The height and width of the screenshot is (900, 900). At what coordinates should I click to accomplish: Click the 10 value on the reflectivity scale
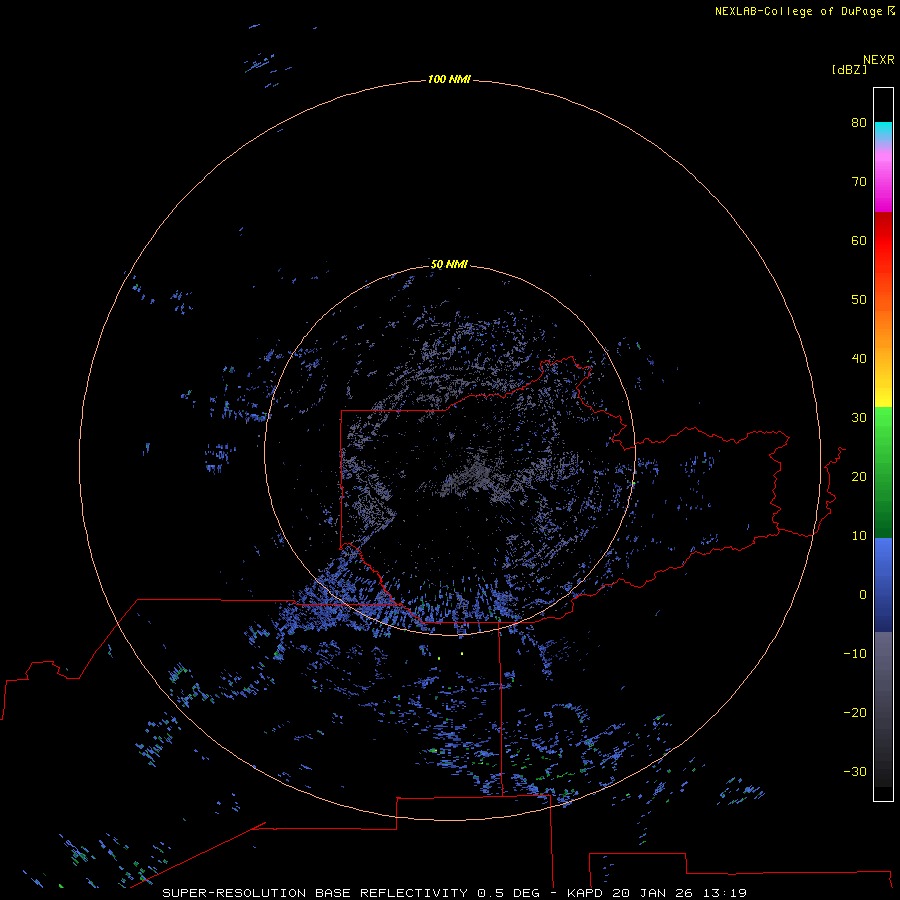tap(859, 536)
